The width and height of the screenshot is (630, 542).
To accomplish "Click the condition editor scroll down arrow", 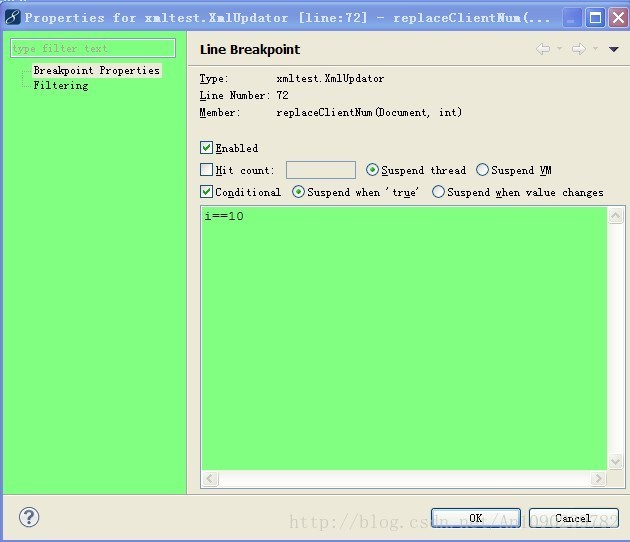I will 615,461.
